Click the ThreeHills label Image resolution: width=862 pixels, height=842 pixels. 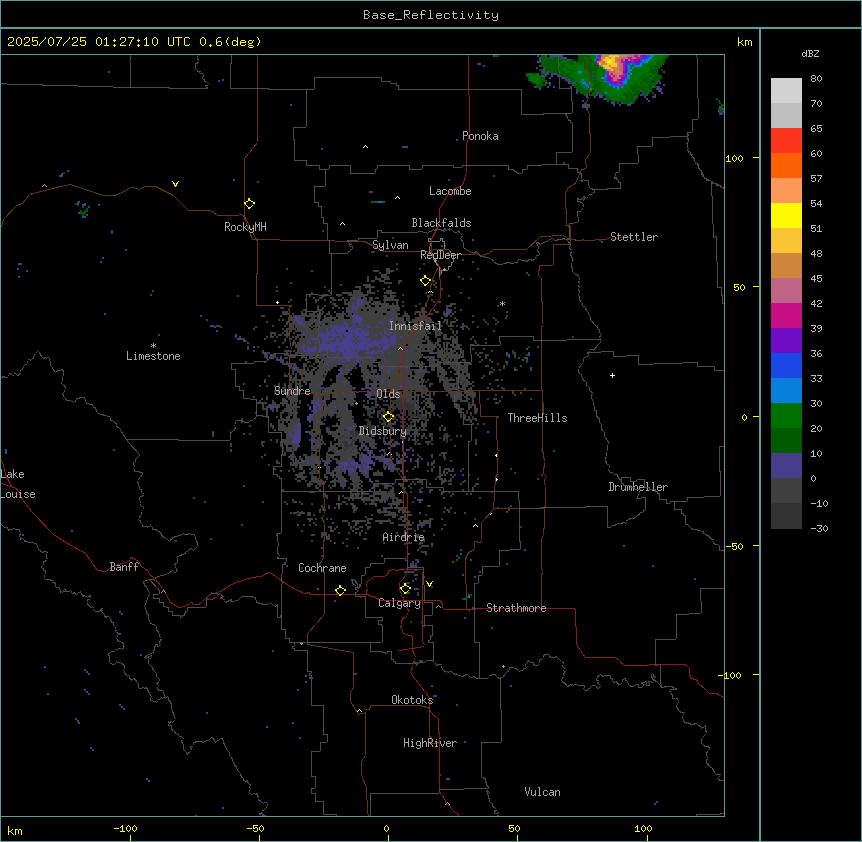point(537,418)
